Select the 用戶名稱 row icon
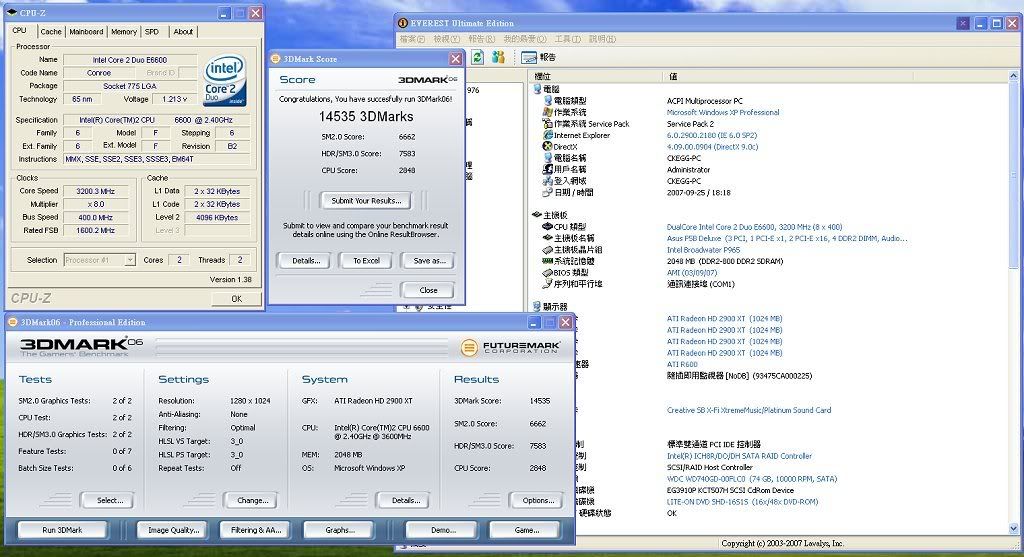This screenshot has height=557, width=1024. coord(548,169)
